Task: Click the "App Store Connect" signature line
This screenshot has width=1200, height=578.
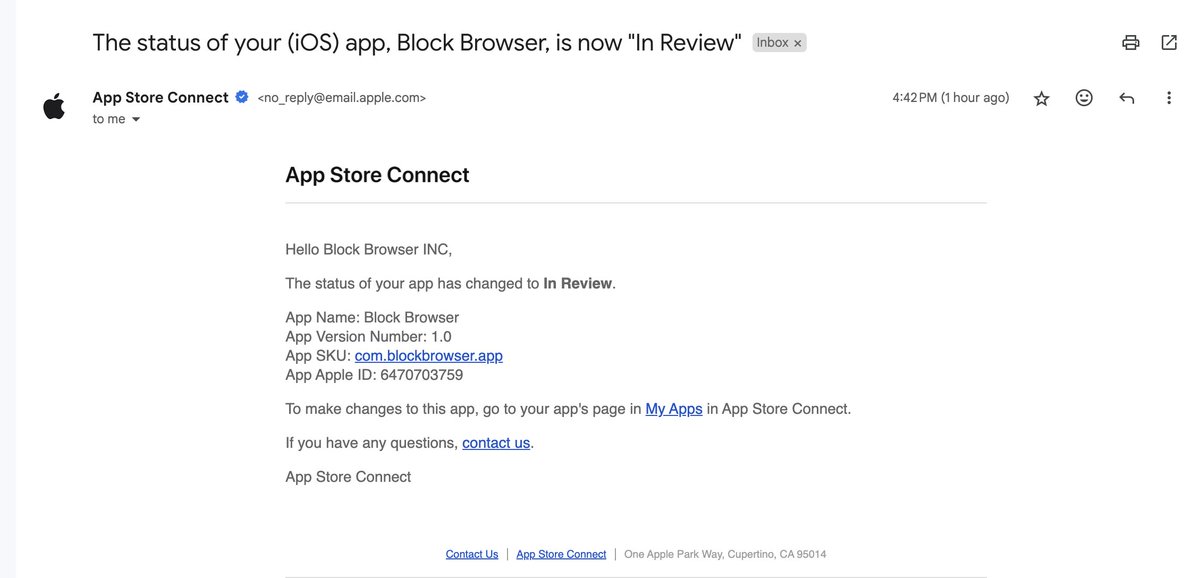Action: pos(348,477)
